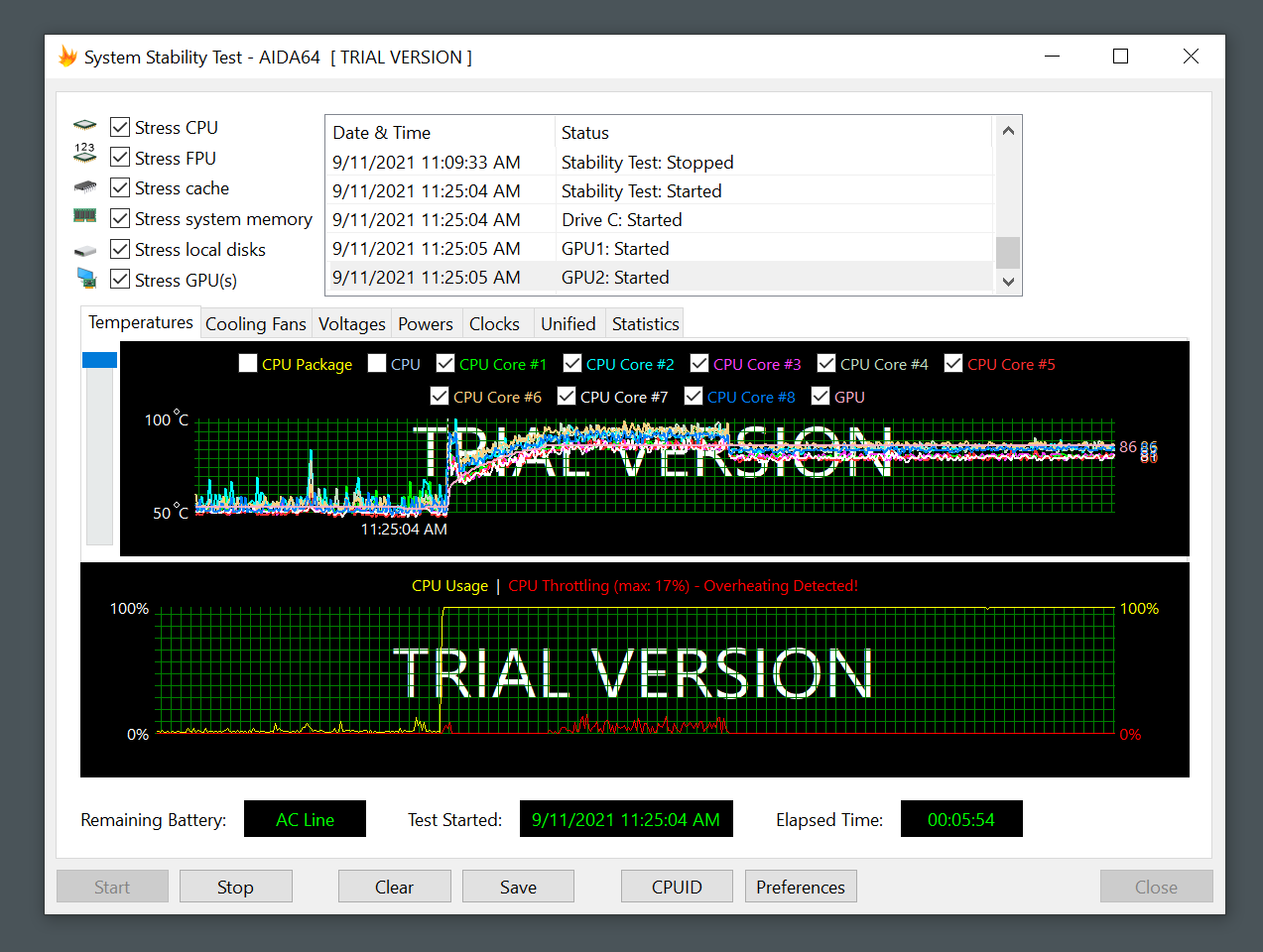This screenshot has height=952, width=1263.
Task: Click the greyed Close button
Action: point(1157,887)
